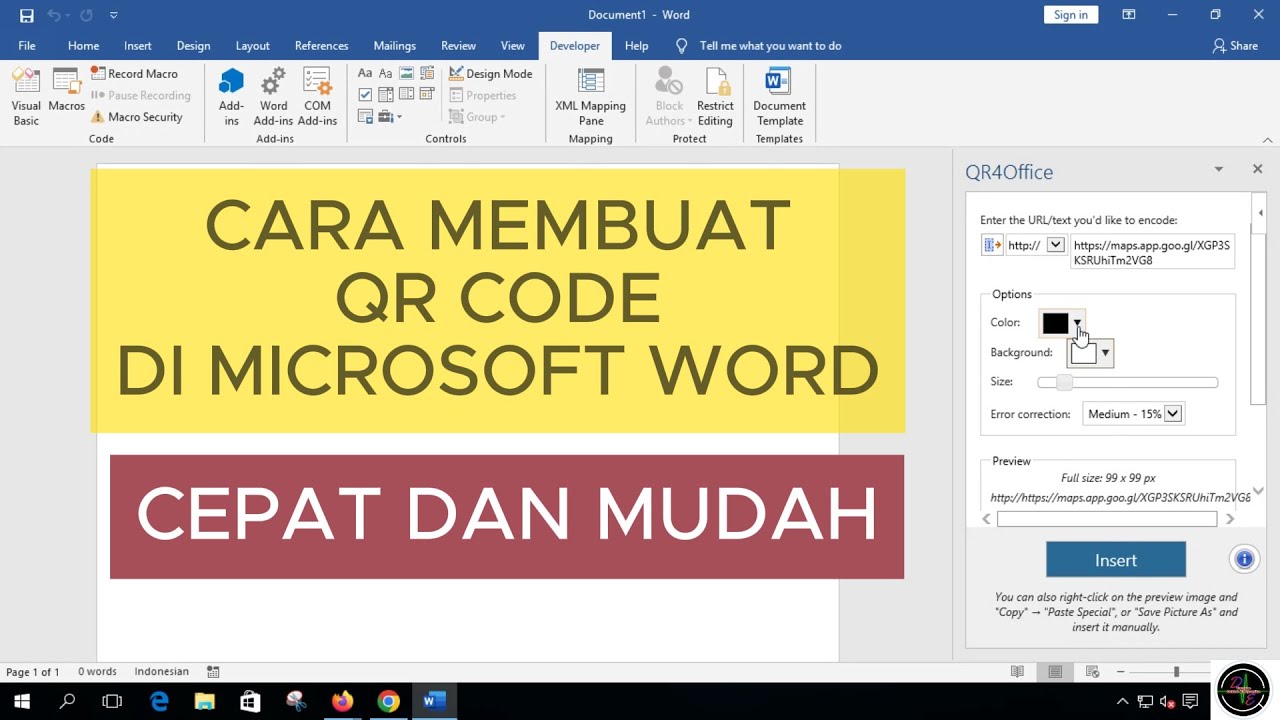
Task: Insert Combo Box Content Control
Action: [386, 95]
